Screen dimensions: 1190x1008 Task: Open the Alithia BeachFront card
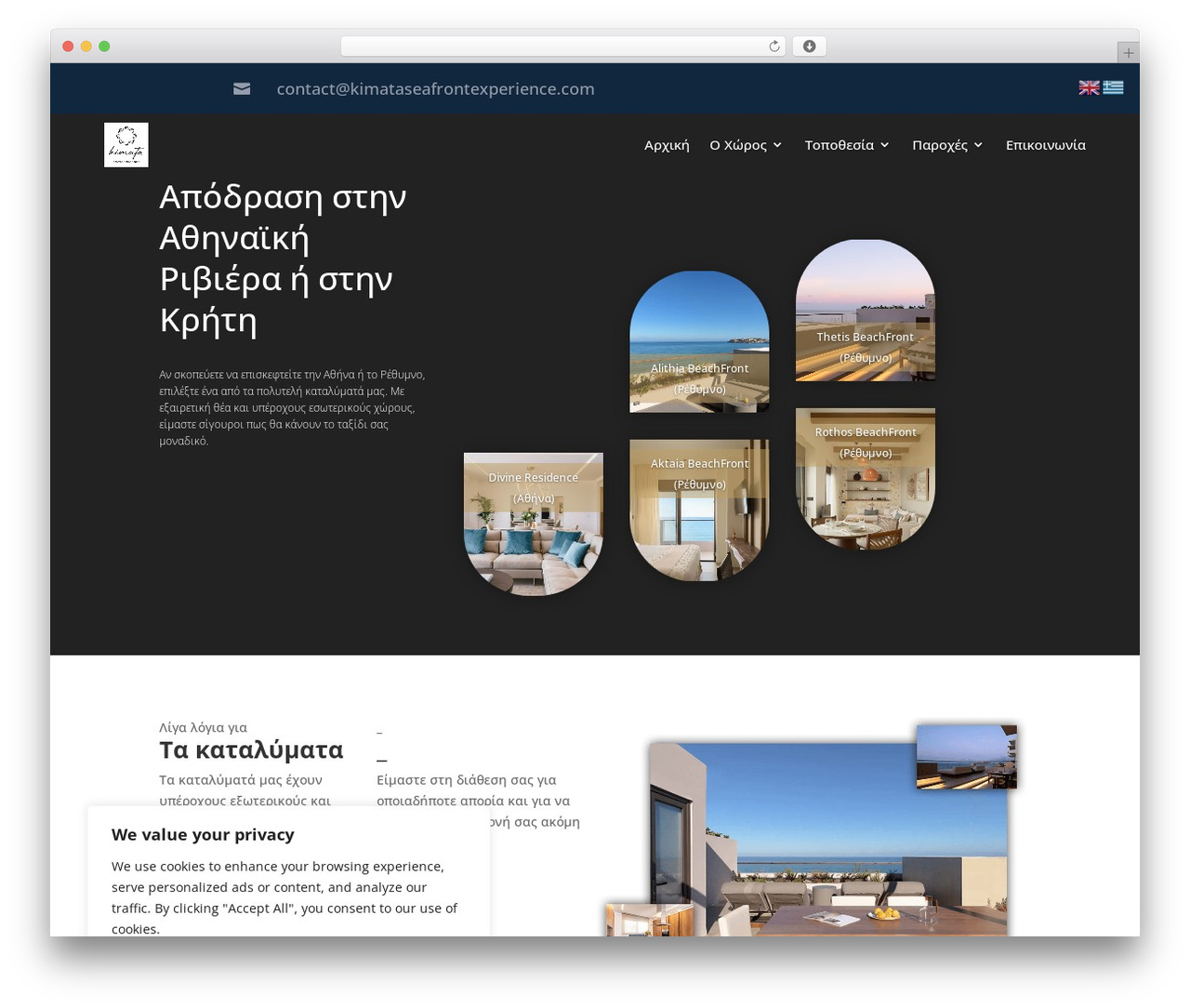[699, 341]
